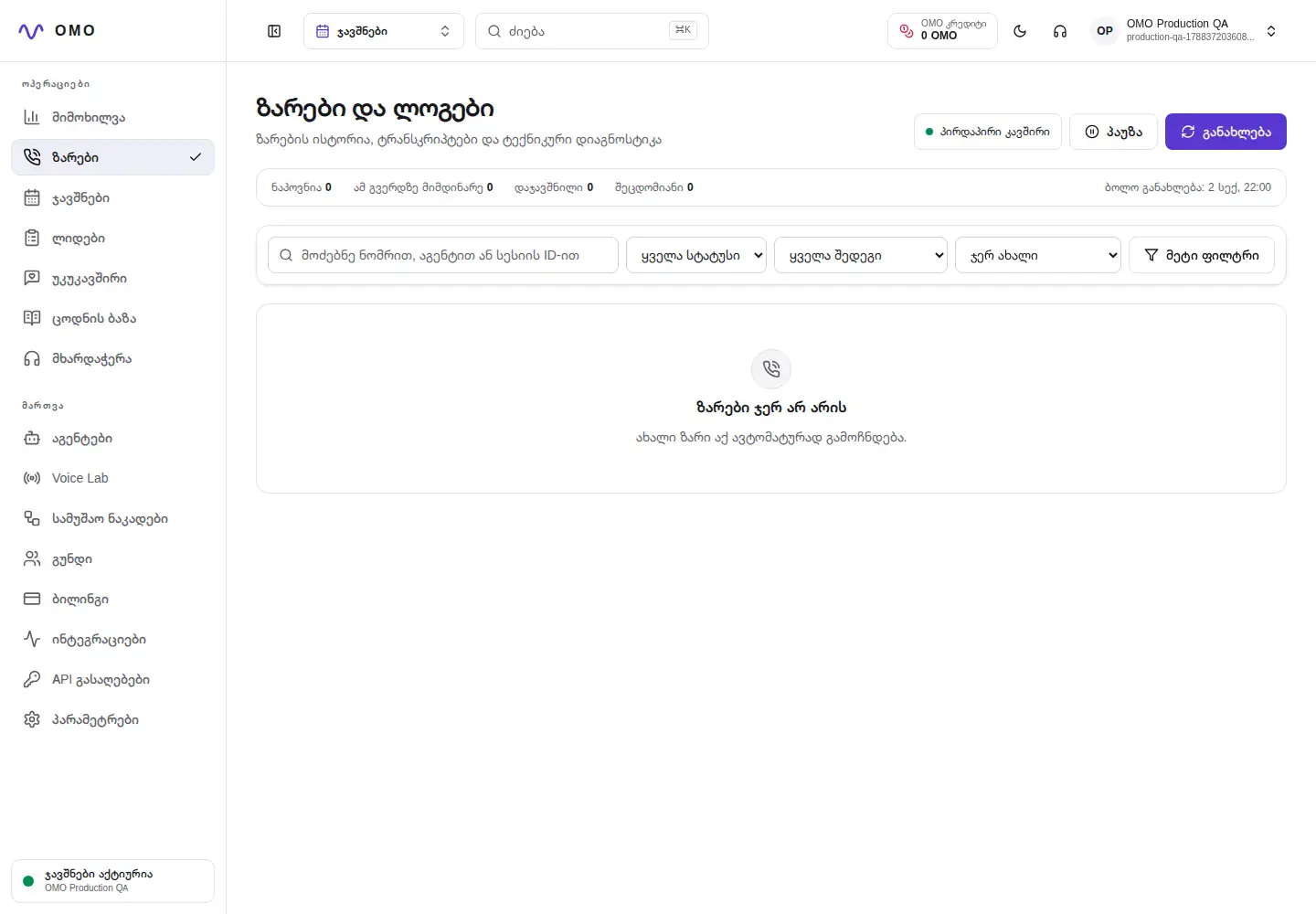1316x914 pixels.
Task: Click the ამ გვერდზე მიმდინარე 0 text
Action: (423, 187)
